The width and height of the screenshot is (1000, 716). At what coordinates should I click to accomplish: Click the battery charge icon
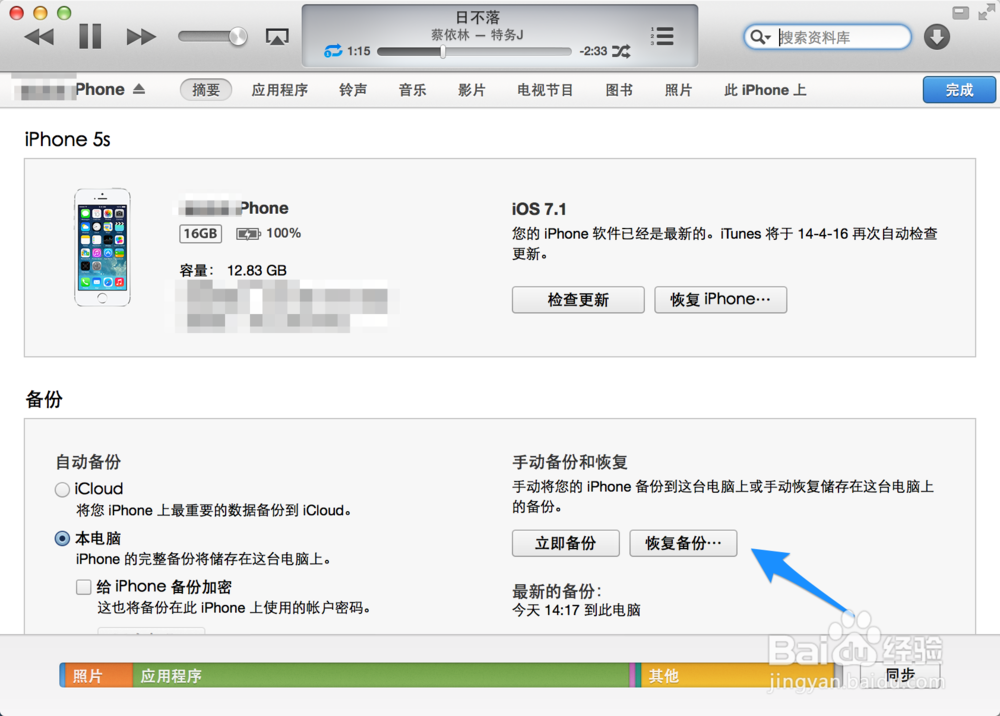coord(248,234)
